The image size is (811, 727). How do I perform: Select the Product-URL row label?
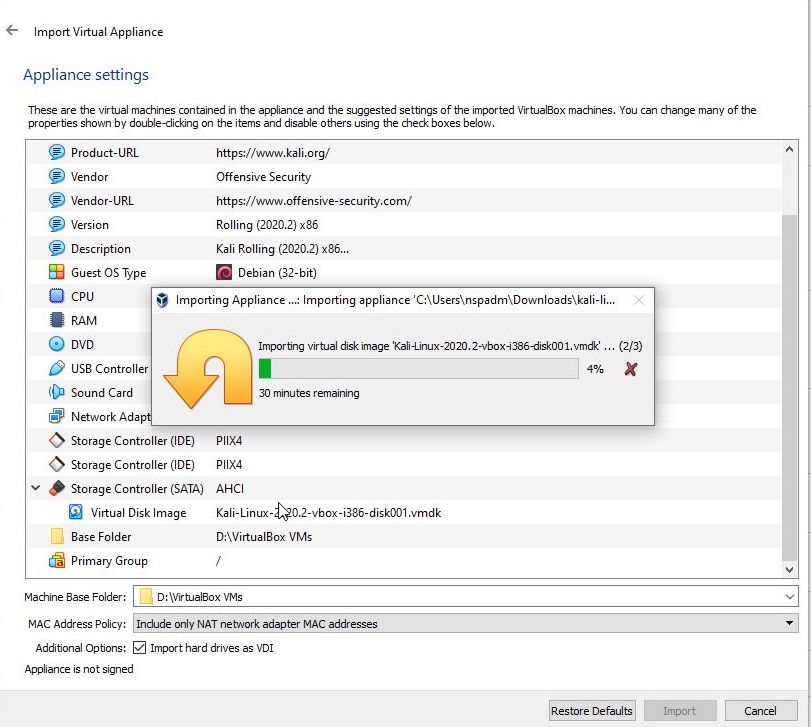tap(104, 153)
